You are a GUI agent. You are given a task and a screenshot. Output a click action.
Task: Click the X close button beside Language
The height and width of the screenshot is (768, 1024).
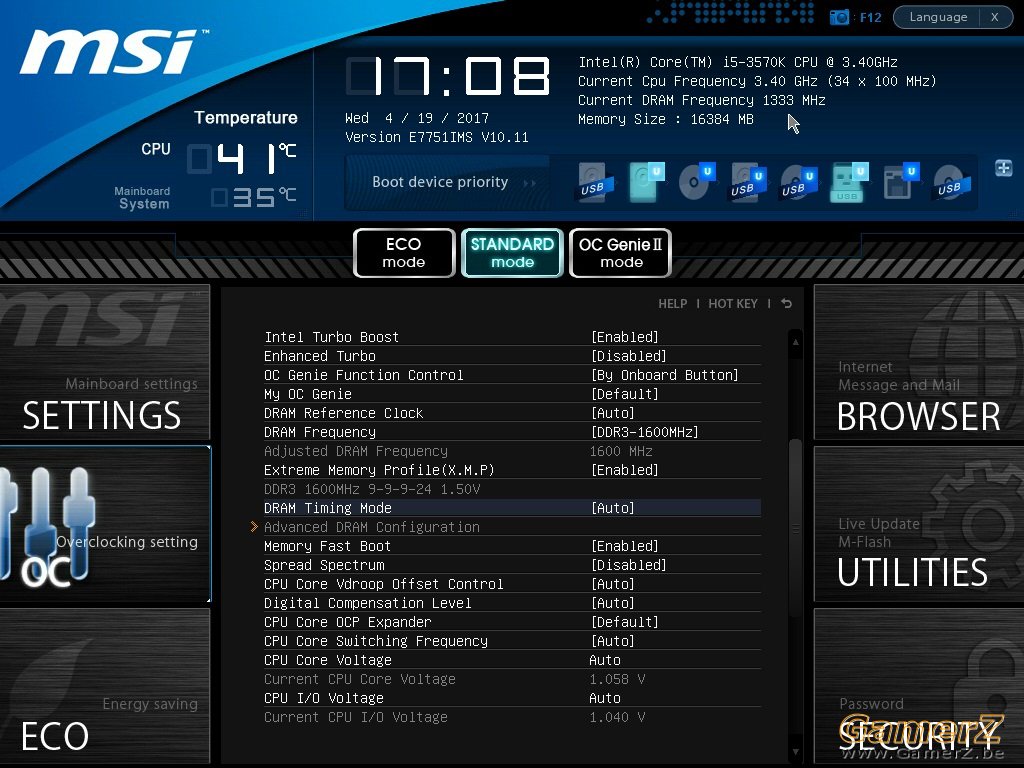[995, 17]
